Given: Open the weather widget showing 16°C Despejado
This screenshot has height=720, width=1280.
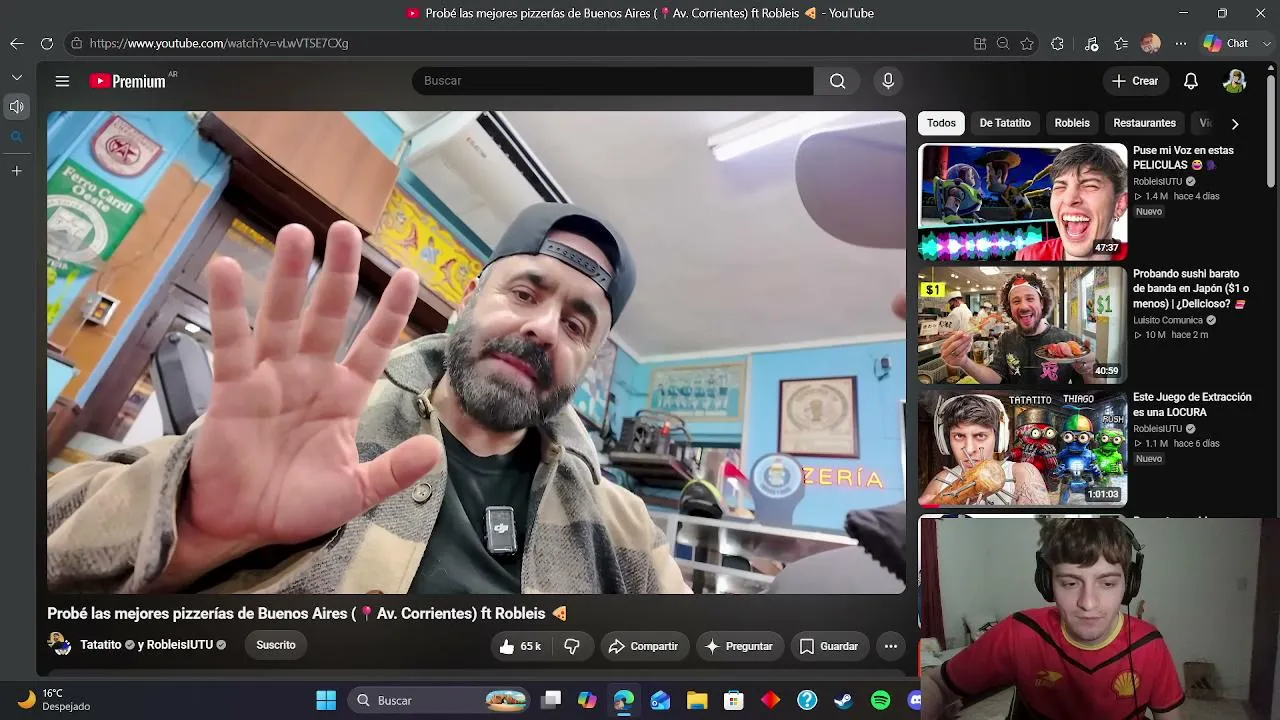Looking at the screenshot, I should (56, 700).
